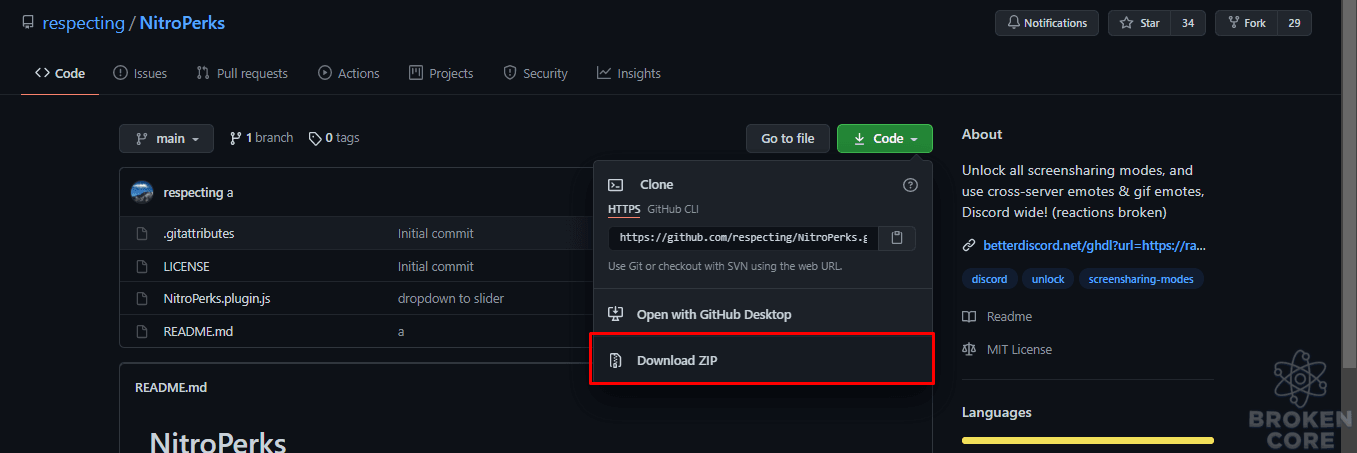
Task: Open the respecting commit author link
Action: point(194,193)
